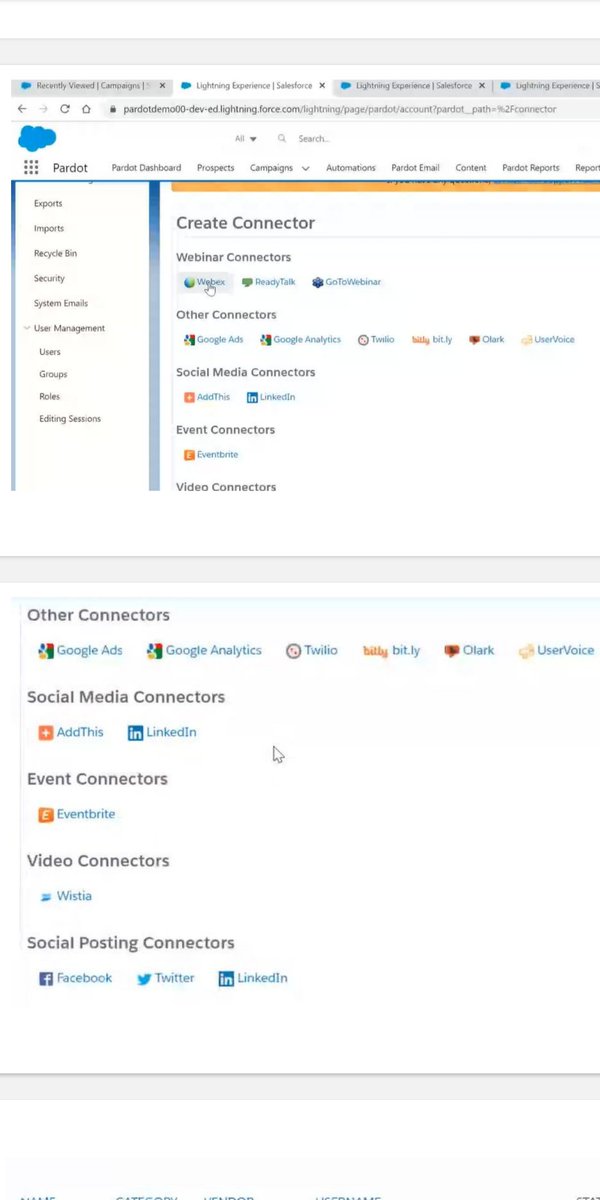Image resolution: width=600 pixels, height=1200 pixels.
Task: Click the browser address bar URL
Action: coord(339,109)
